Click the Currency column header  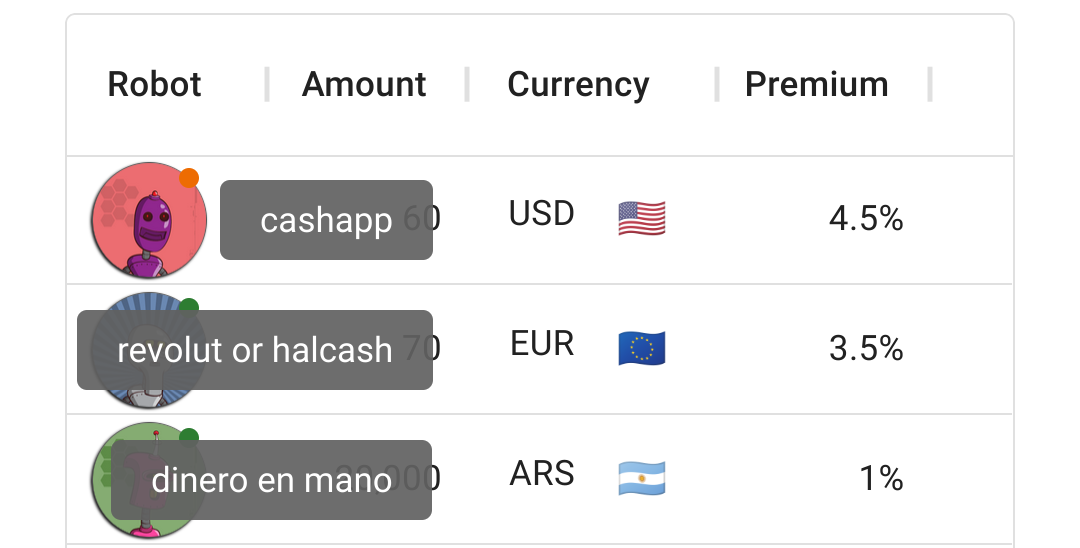coord(578,85)
